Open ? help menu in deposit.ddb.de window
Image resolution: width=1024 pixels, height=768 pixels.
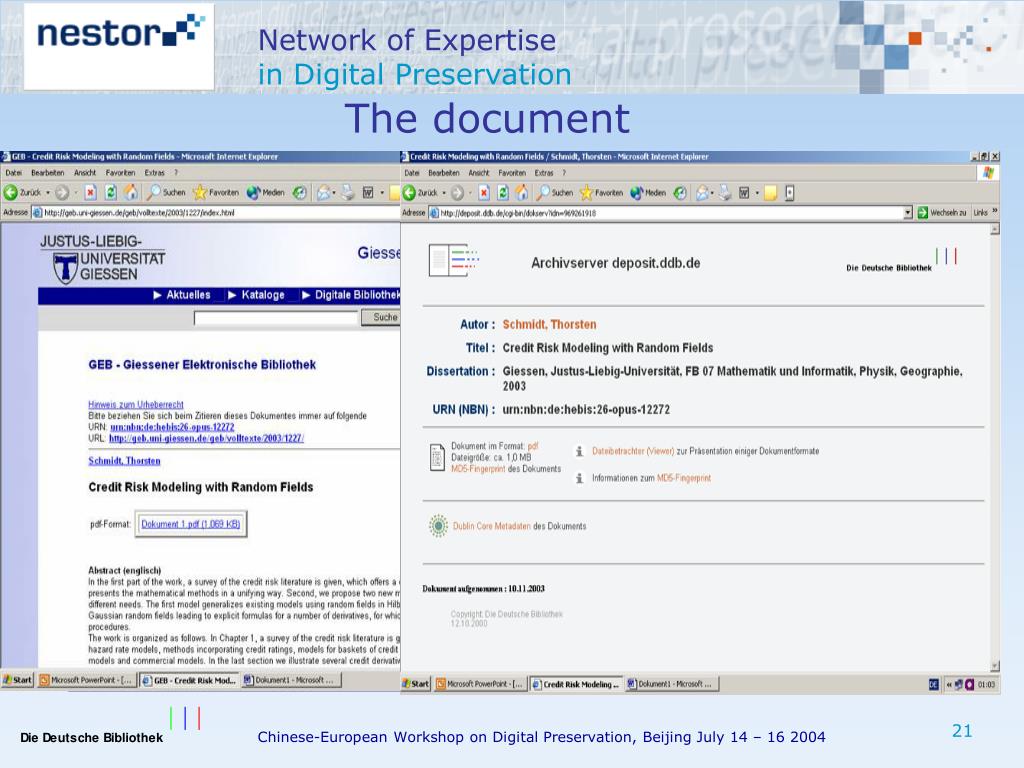(x=564, y=173)
